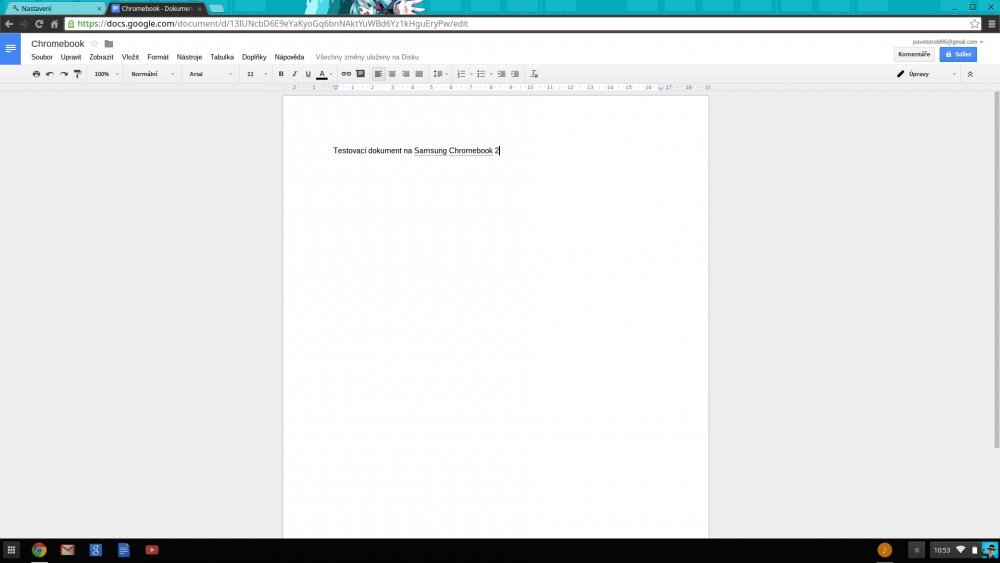Toggle bold formatting
The image size is (1000, 563).
(x=281, y=74)
